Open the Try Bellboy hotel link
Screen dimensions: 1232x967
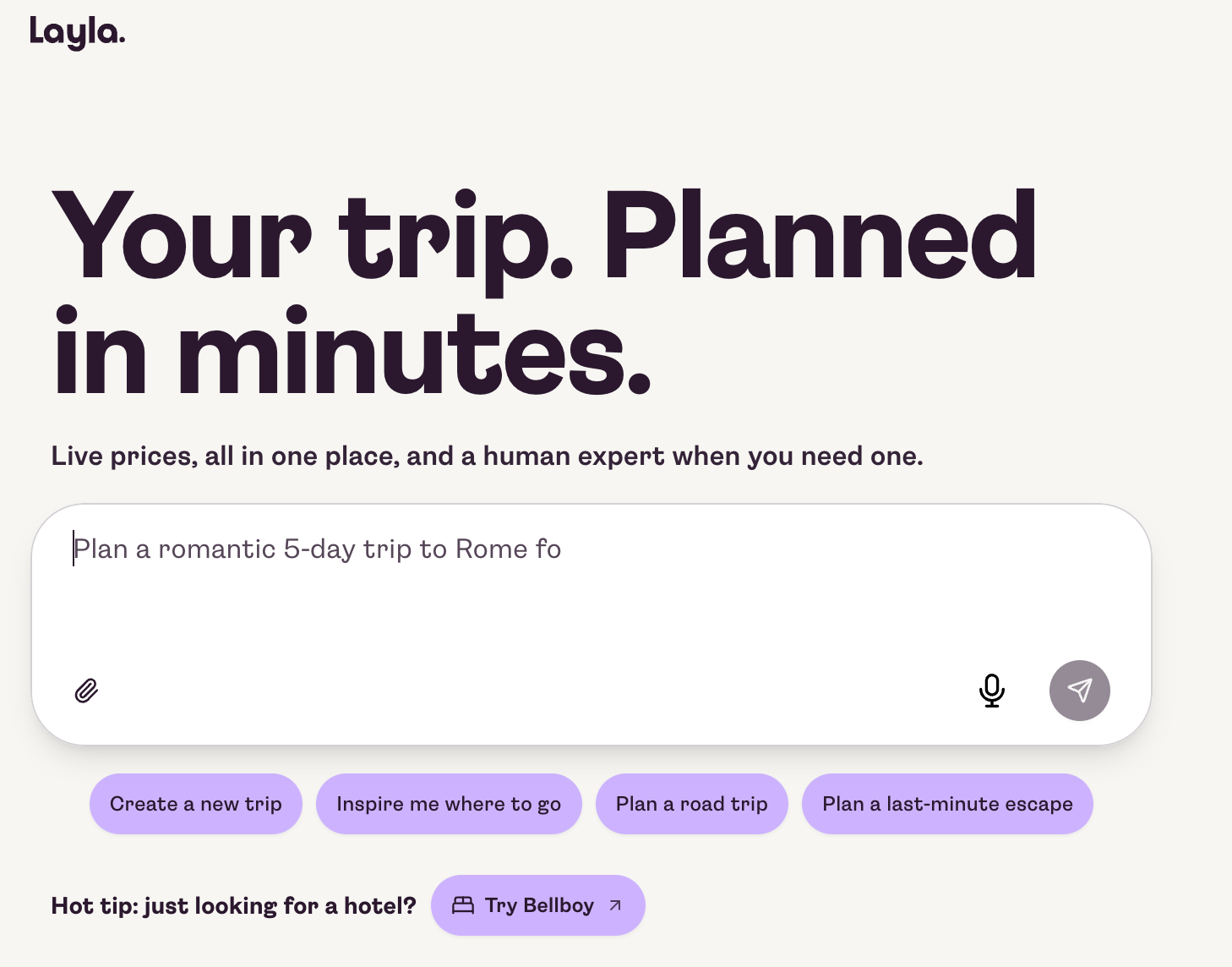pyautogui.click(x=538, y=905)
